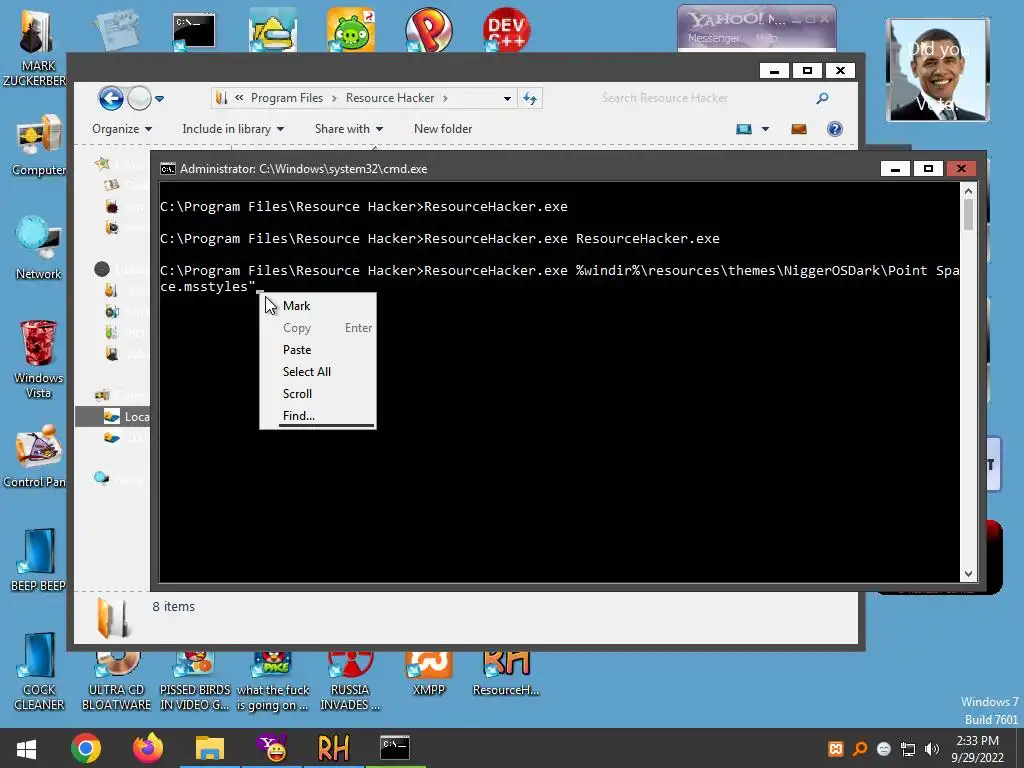Click the cmd scrollbar up arrow
Viewport: 1024px width, 768px height.
(x=968, y=191)
